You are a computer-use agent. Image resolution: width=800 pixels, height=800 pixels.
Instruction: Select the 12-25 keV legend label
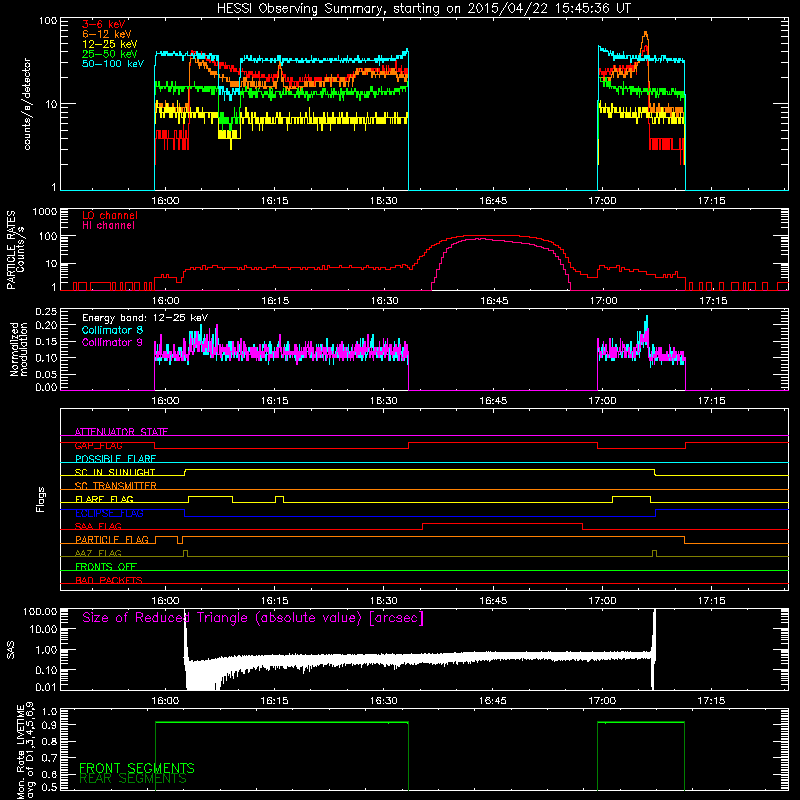click(x=110, y=44)
